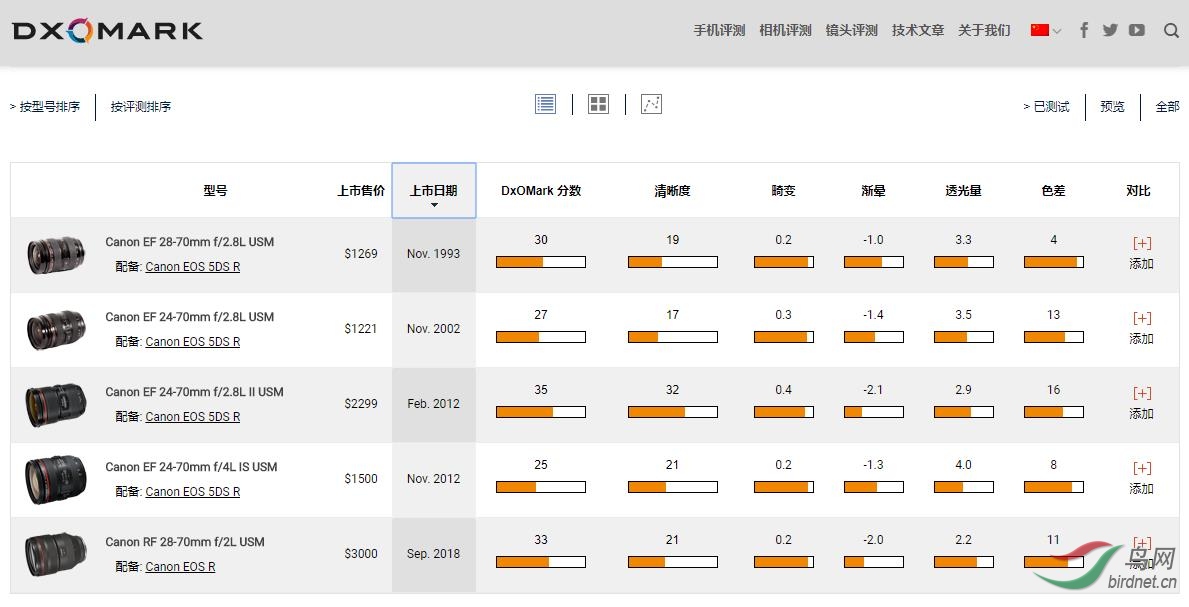Open 镜头评测 menu item
The width and height of the screenshot is (1189, 607).
(x=851, y=30)
